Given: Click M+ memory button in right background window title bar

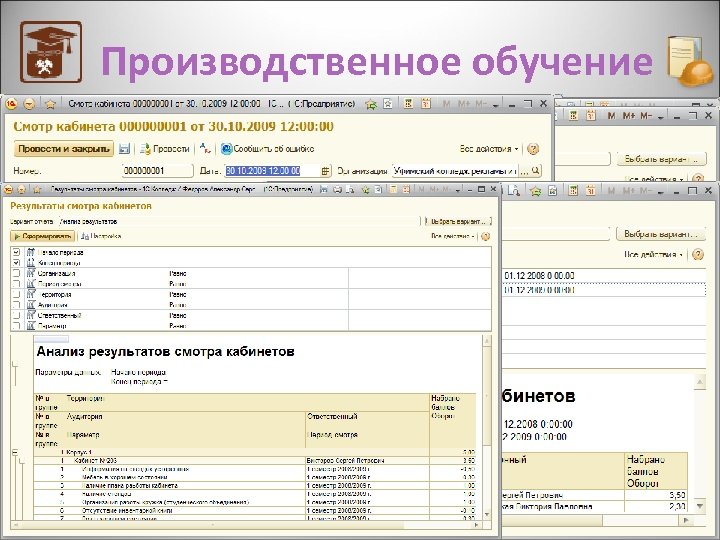Looking at the screenshot, I should (629, 191).
